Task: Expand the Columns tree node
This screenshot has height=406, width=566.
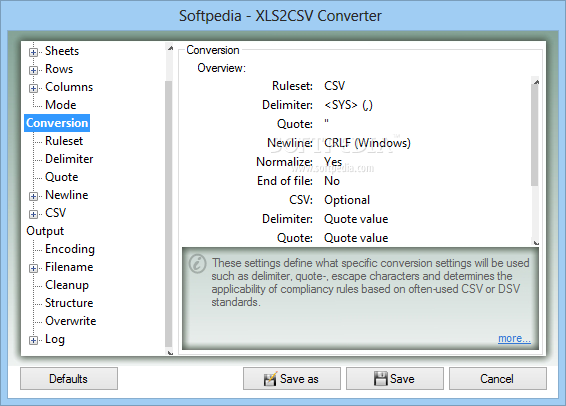Action: (x=33, y=88)
